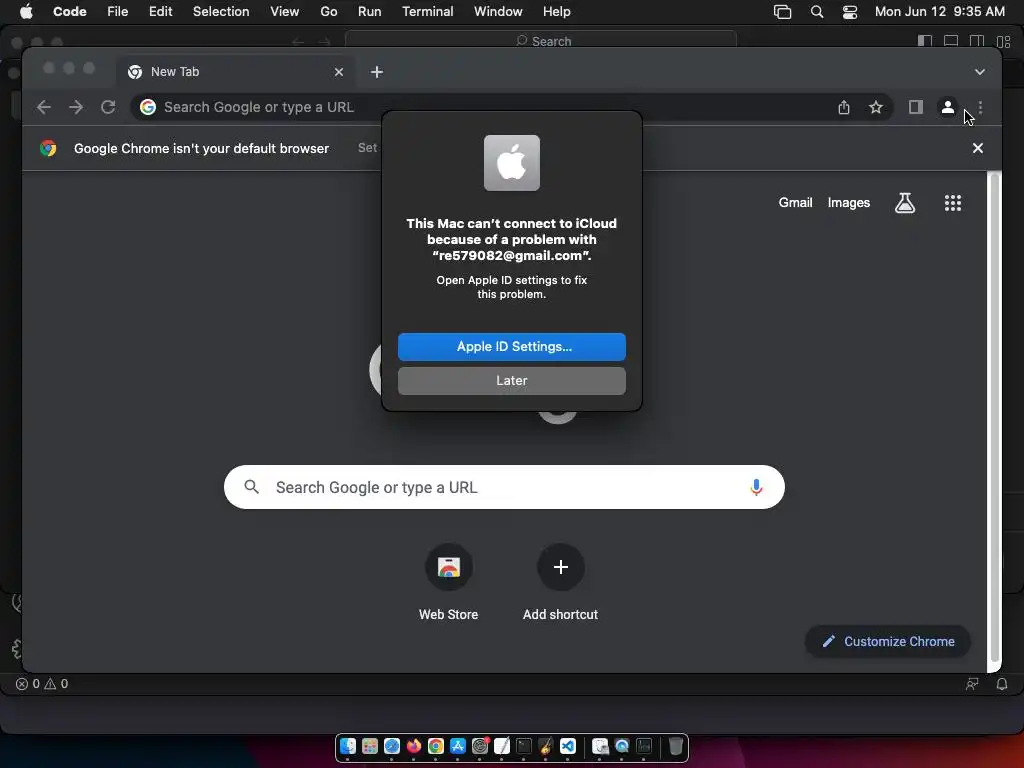This screenshot has width=1024, height=768.
Task: Toggle VS Code bottom panel
Action: [x=951, y=41]
